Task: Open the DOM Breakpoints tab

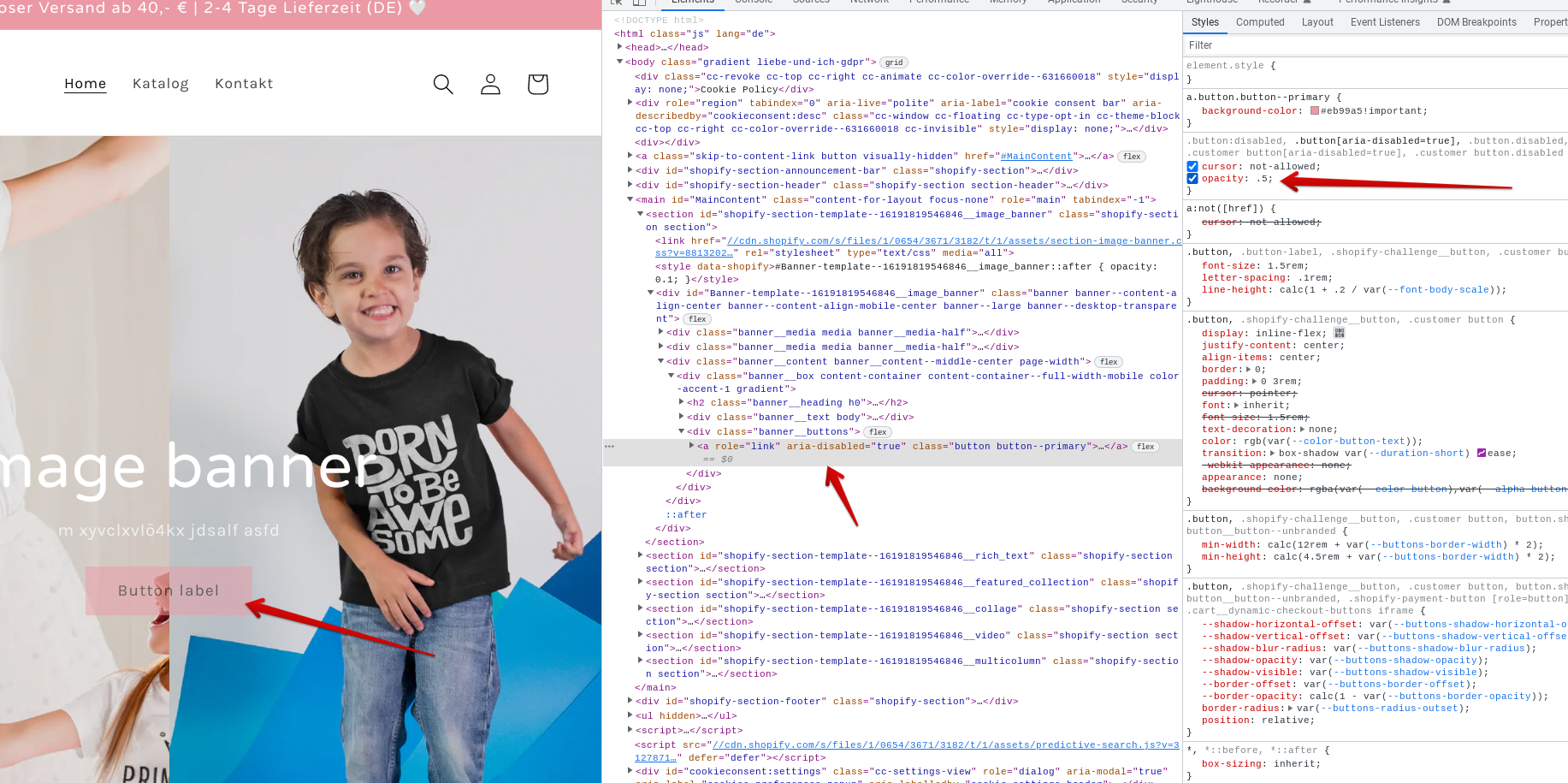Action: [1476, 22]
